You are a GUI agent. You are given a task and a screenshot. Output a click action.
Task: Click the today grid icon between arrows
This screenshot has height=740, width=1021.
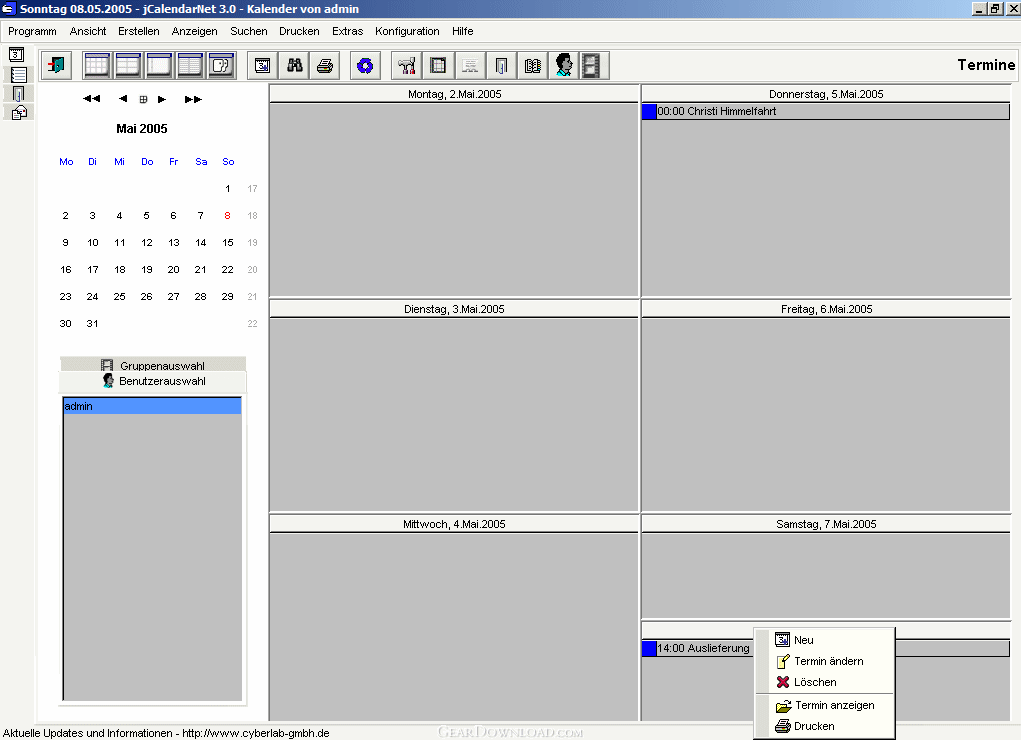coord(143,100)
